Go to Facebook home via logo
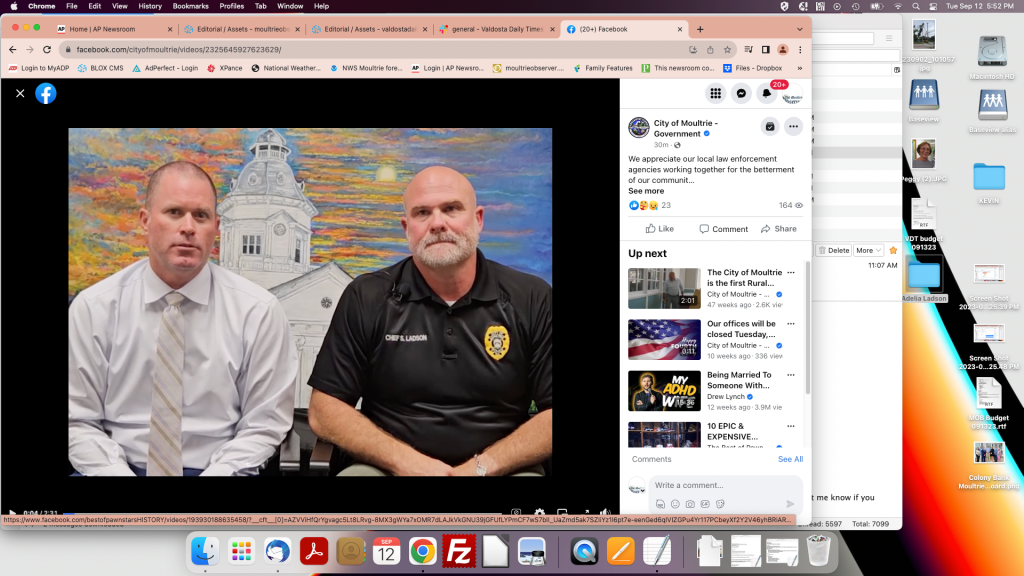Screen dimensions: 1024x576 pos(46,93)
